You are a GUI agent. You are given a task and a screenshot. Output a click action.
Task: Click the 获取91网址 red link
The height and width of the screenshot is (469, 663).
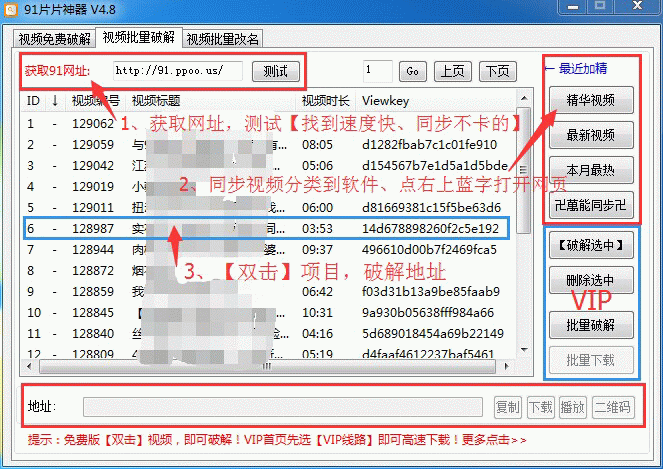(x=57, y=71)
